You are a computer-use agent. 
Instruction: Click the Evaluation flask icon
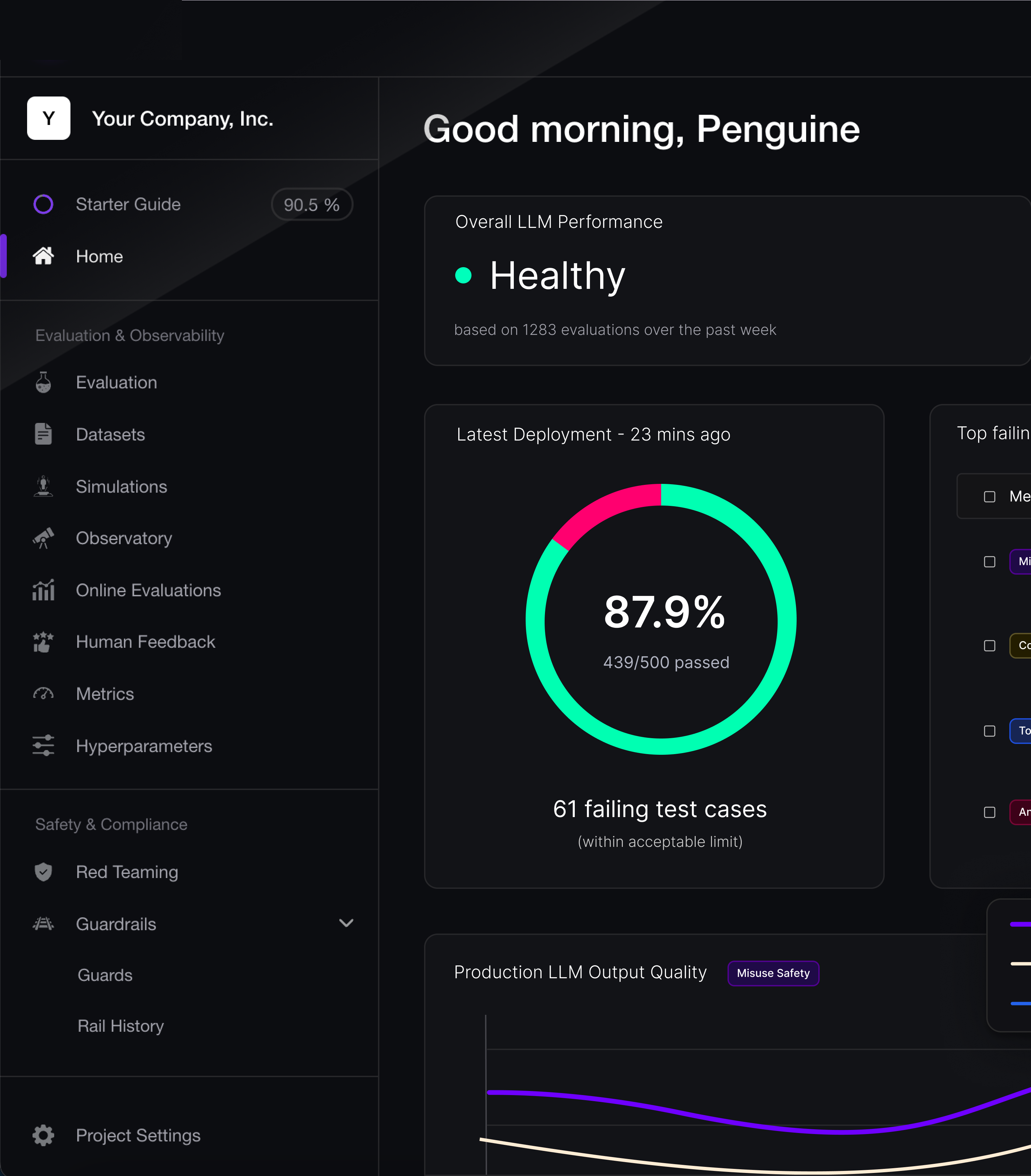(x=43, y=382)
